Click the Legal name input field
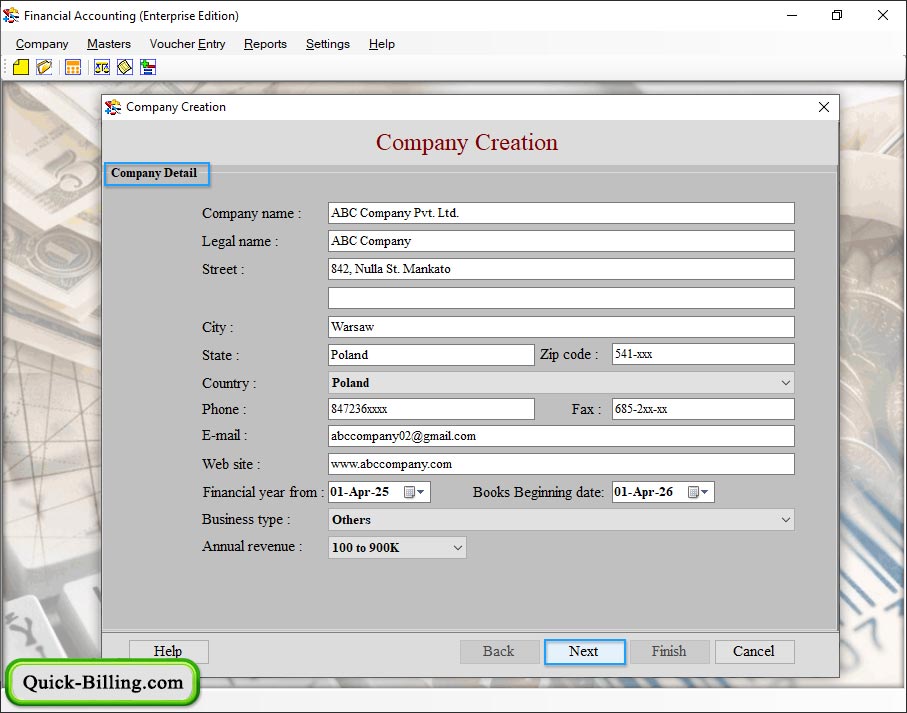Screen dimensions: 907x713 pyautogui.click(x=561, y=241)
